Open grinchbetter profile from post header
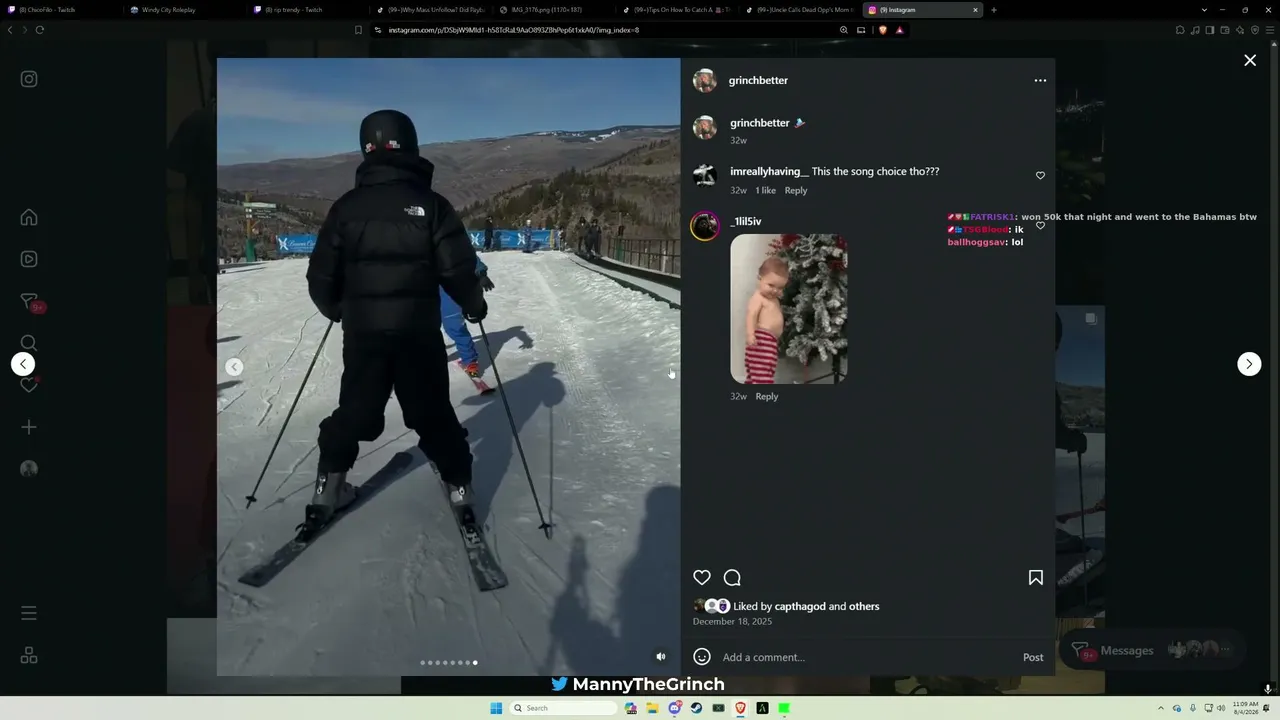 [x=758, y=81]
